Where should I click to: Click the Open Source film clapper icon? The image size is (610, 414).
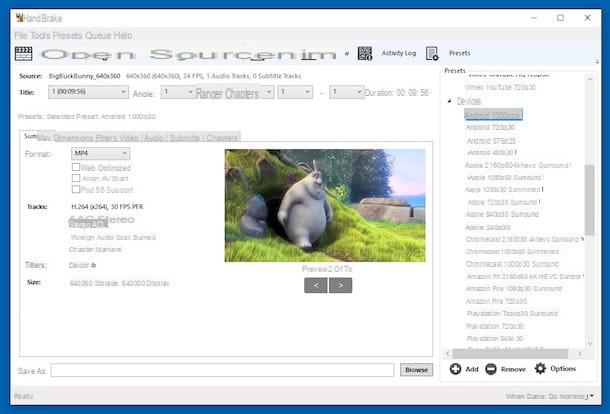coord(23,53)
